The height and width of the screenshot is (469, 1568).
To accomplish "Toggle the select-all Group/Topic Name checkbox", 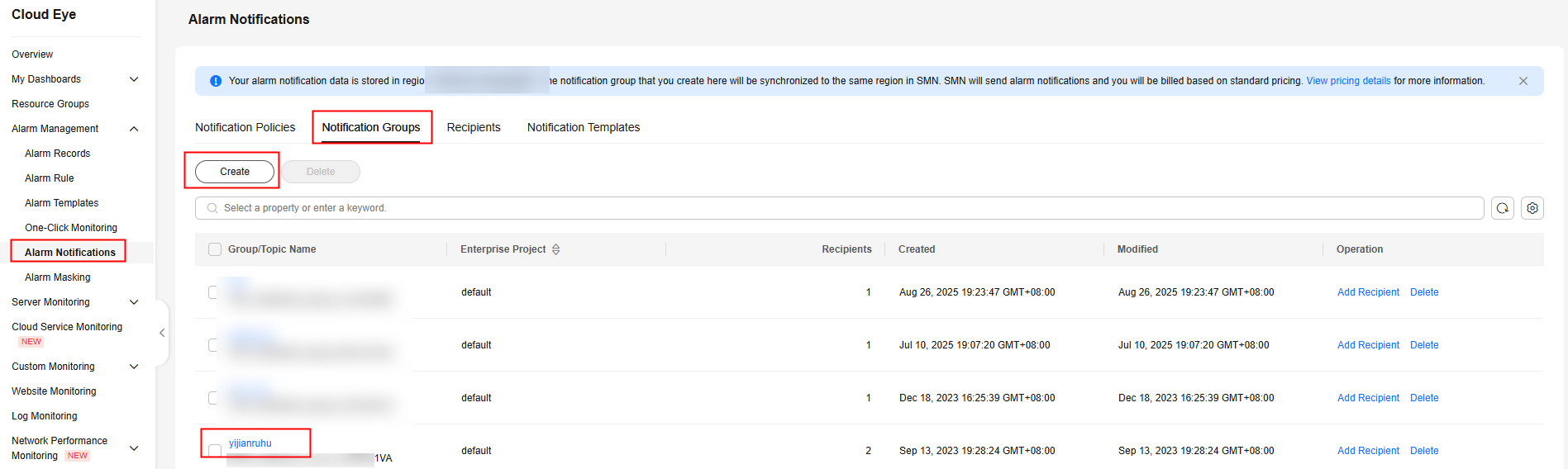I will 215,249.
